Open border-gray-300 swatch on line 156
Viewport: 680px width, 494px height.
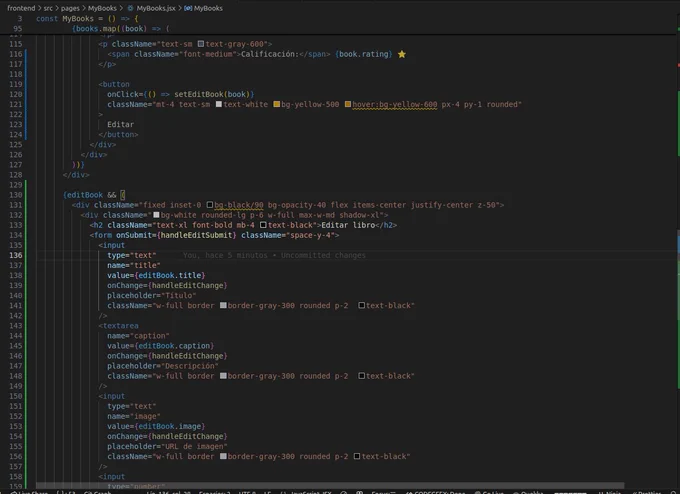coord(223,456)
